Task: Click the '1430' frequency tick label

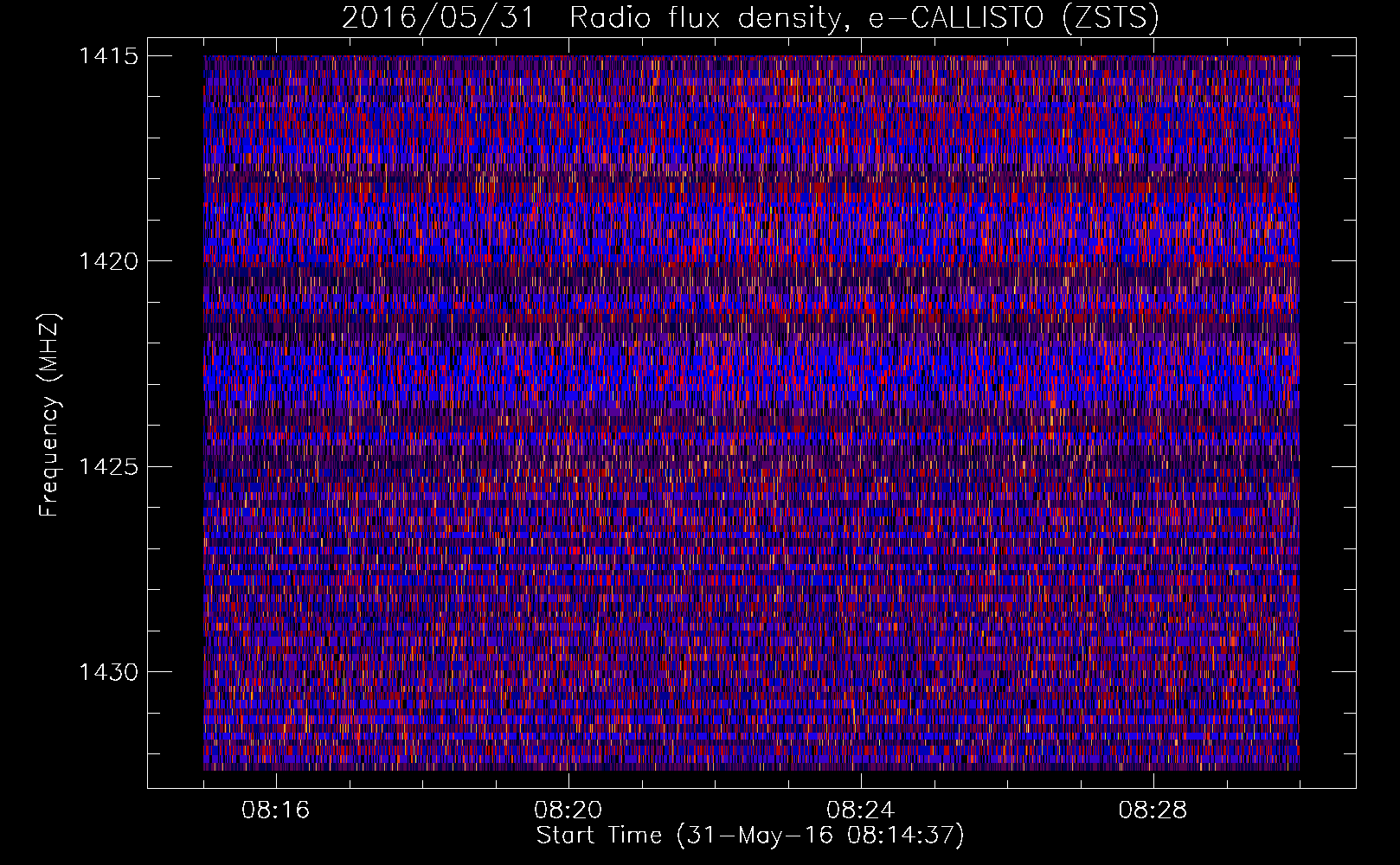Action: pyautogui.click(x=109, y=672)
